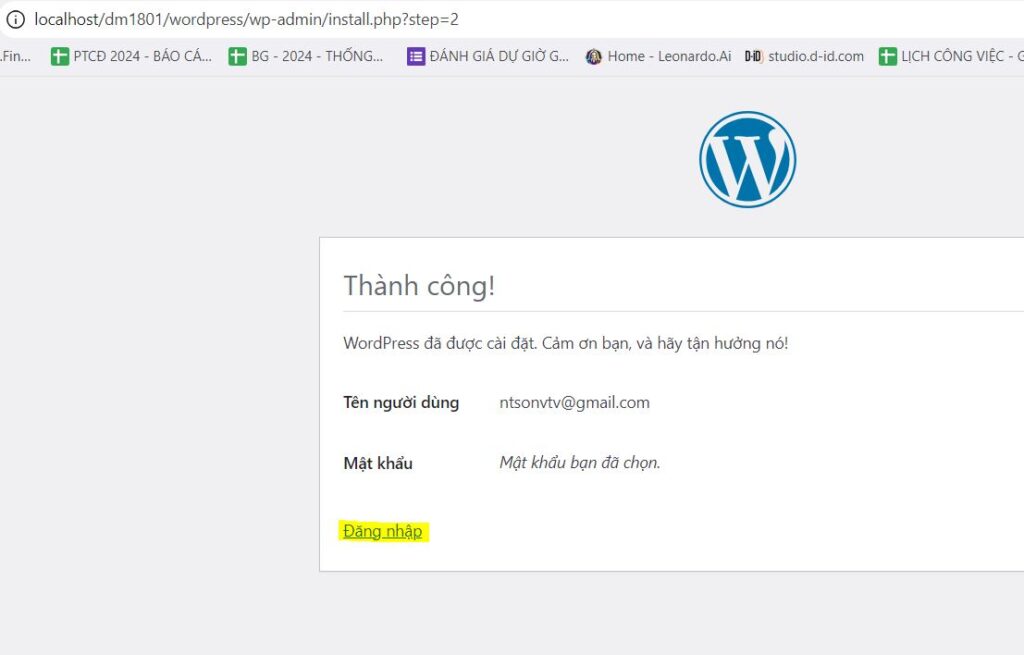Open BG - 2024 - THỐNG... bookmark

click(306, 56)
